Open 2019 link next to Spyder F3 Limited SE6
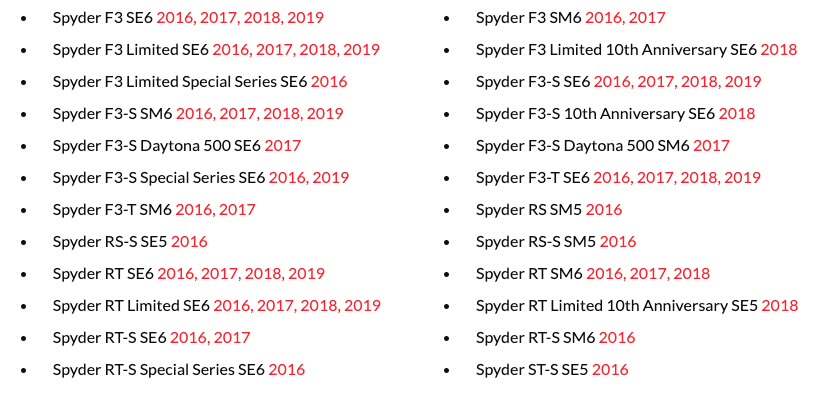The image size is (822, 396). point(362,50)
